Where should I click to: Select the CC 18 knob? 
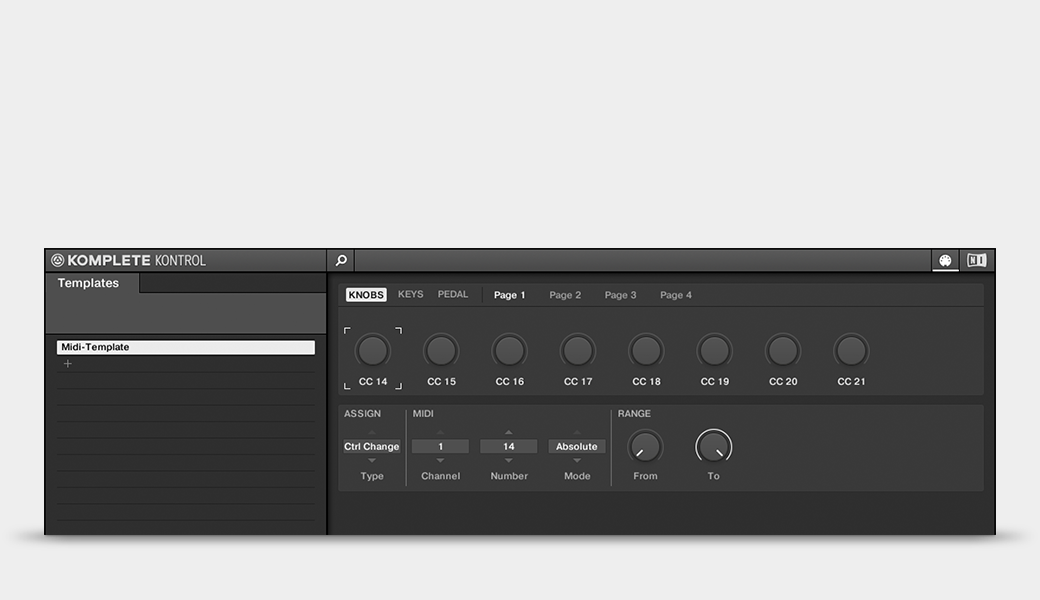[646, 350]
